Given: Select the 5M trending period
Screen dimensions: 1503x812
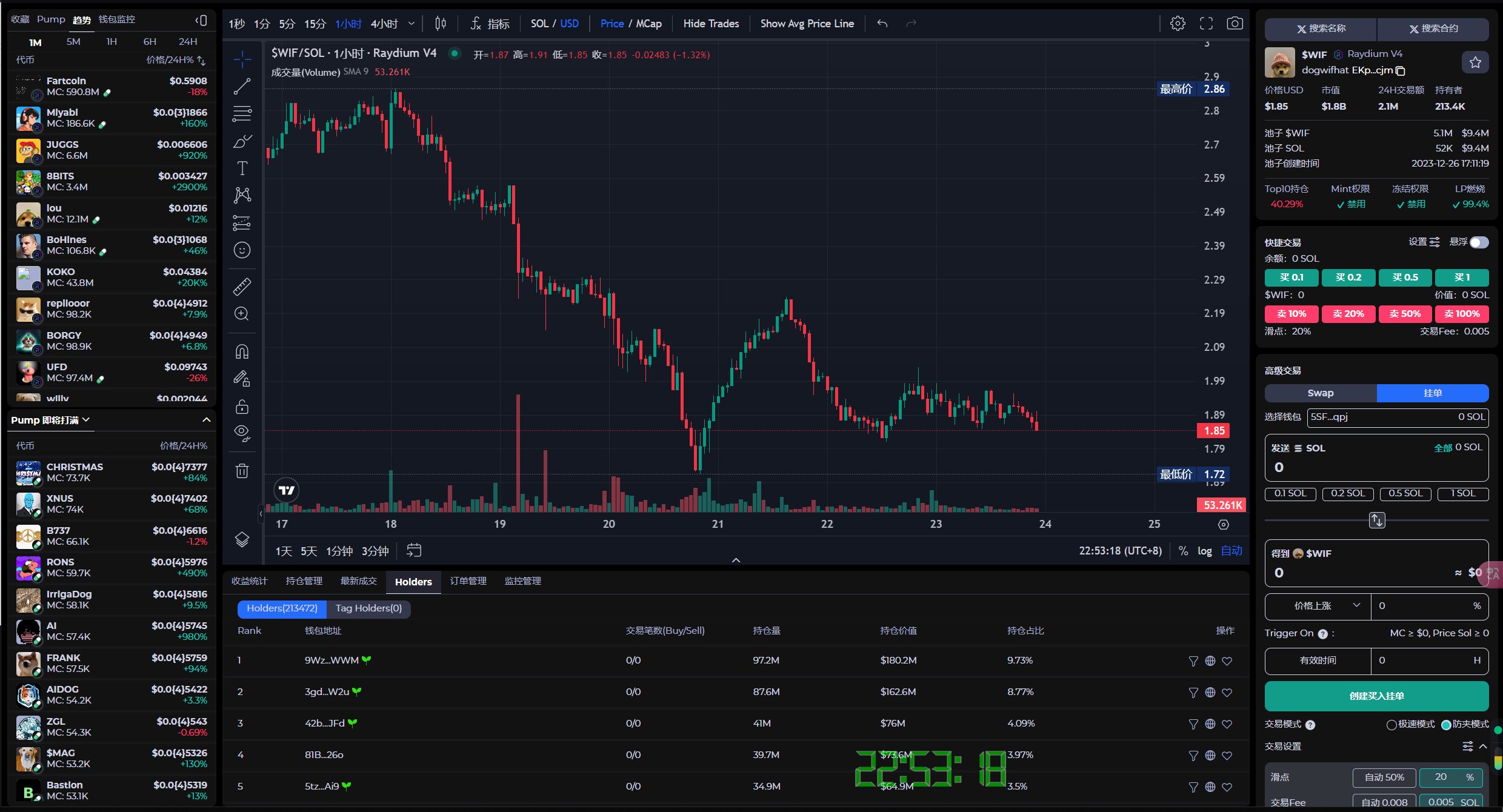Looking at the screenshot, I should (x=73, y=42).
